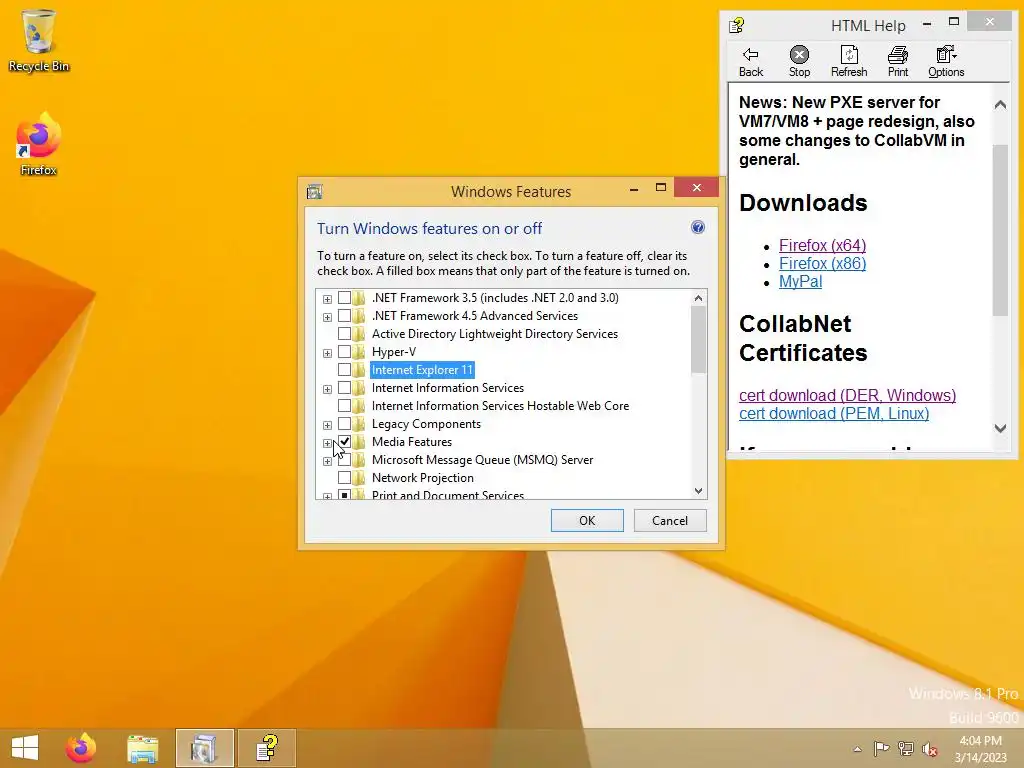Select Microsoft Message Queue (MSMQ) Server label

coord(482,460)
